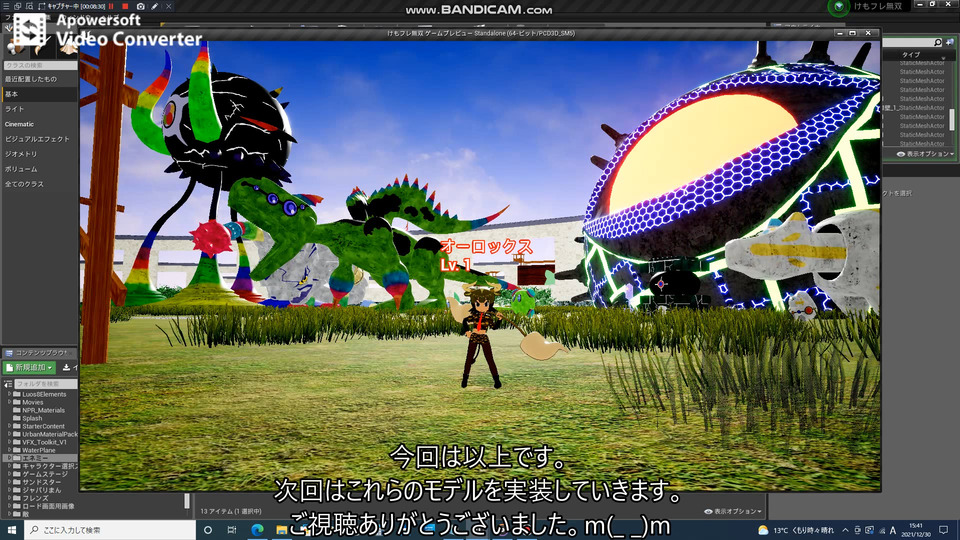Click the folder search field
This screenshot has height=540, width=960.
pyautogui.click(x=47, y=384)
